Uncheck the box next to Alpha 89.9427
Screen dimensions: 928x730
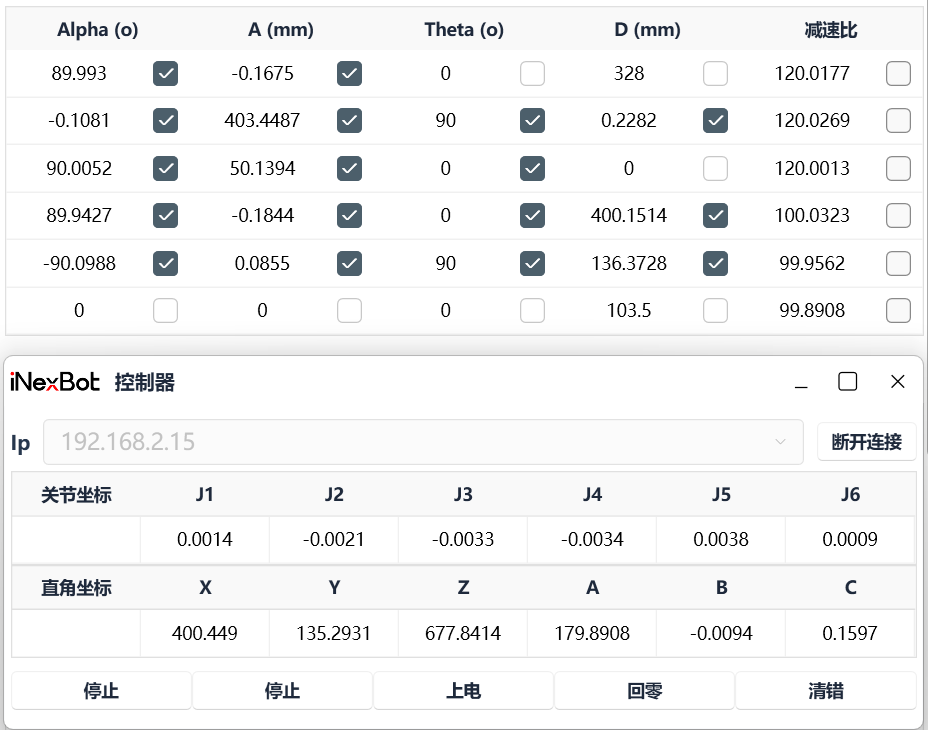(166, 216)
